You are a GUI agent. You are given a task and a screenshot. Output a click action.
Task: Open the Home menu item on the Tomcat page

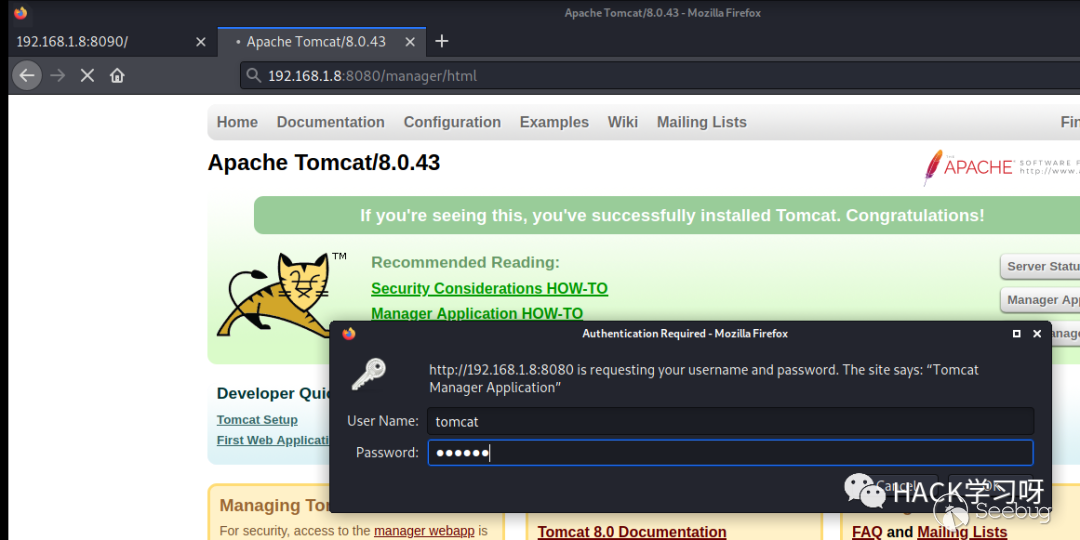237,122
